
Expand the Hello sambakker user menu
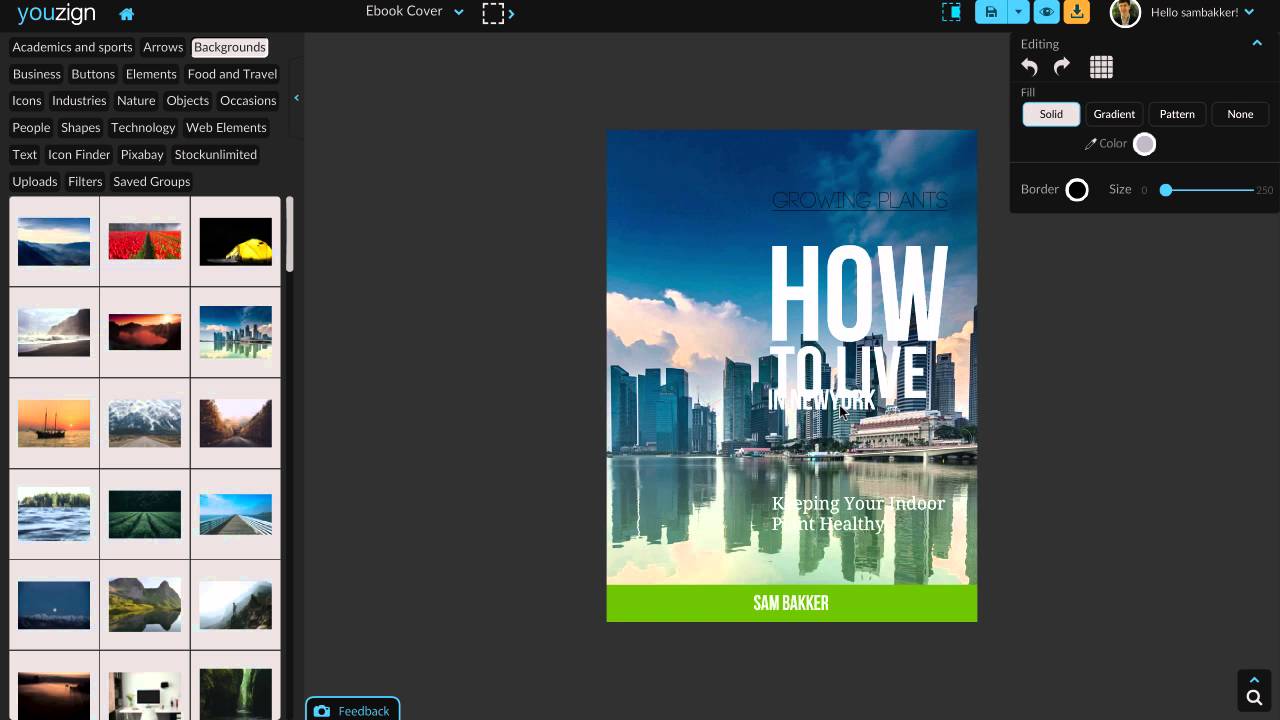click(1202, 13)
